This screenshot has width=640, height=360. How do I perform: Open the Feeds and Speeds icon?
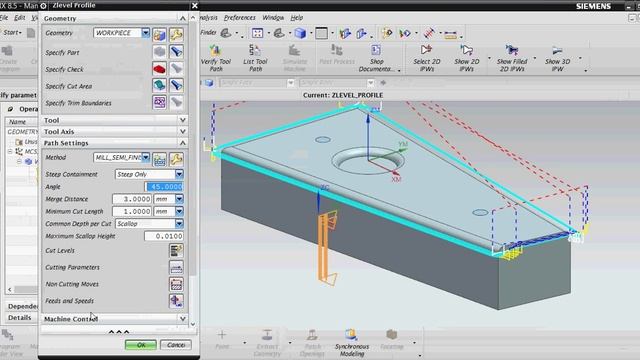point(176,301)
